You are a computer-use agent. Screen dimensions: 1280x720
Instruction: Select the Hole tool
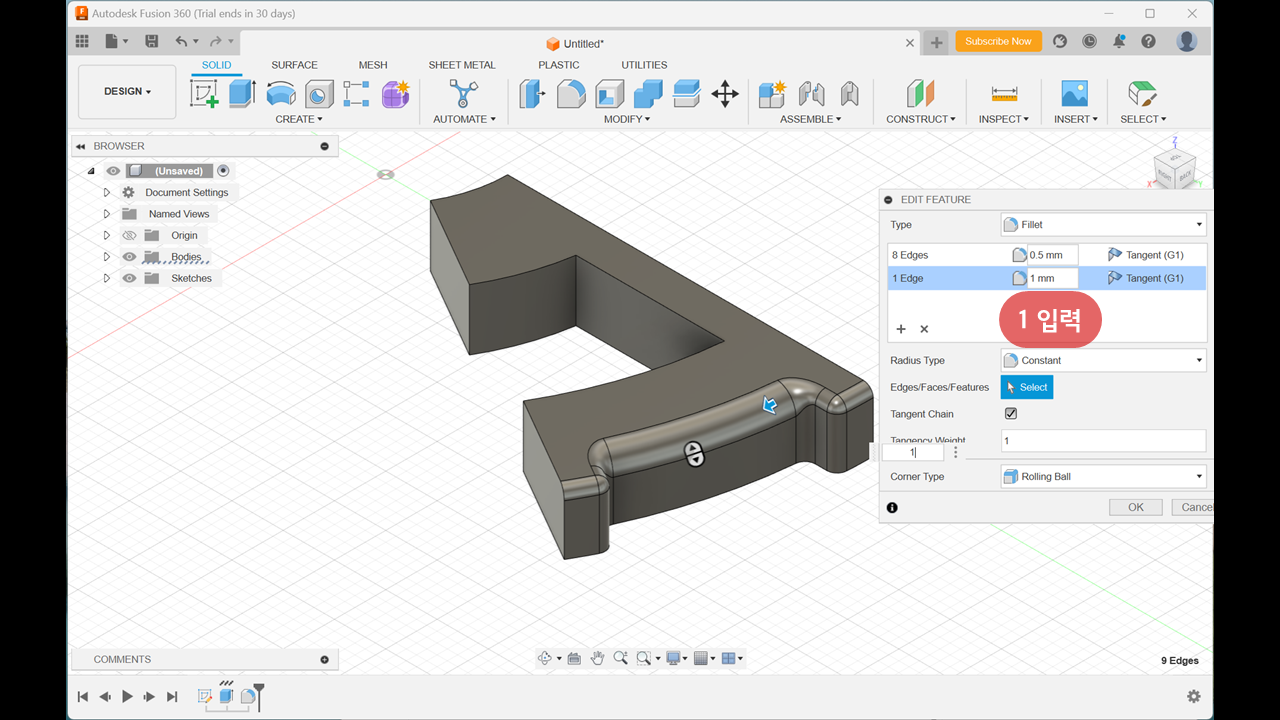pos(319,94)
